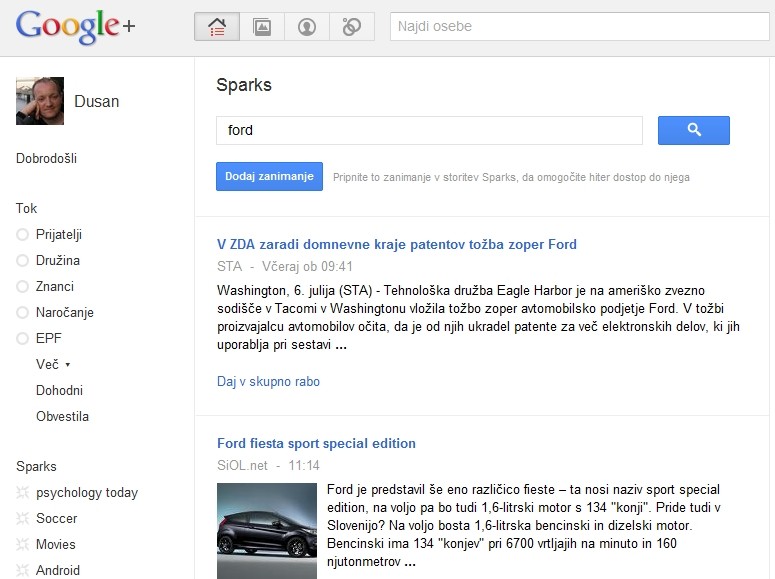Click the 11:14 timestamp

pos(304,465)
